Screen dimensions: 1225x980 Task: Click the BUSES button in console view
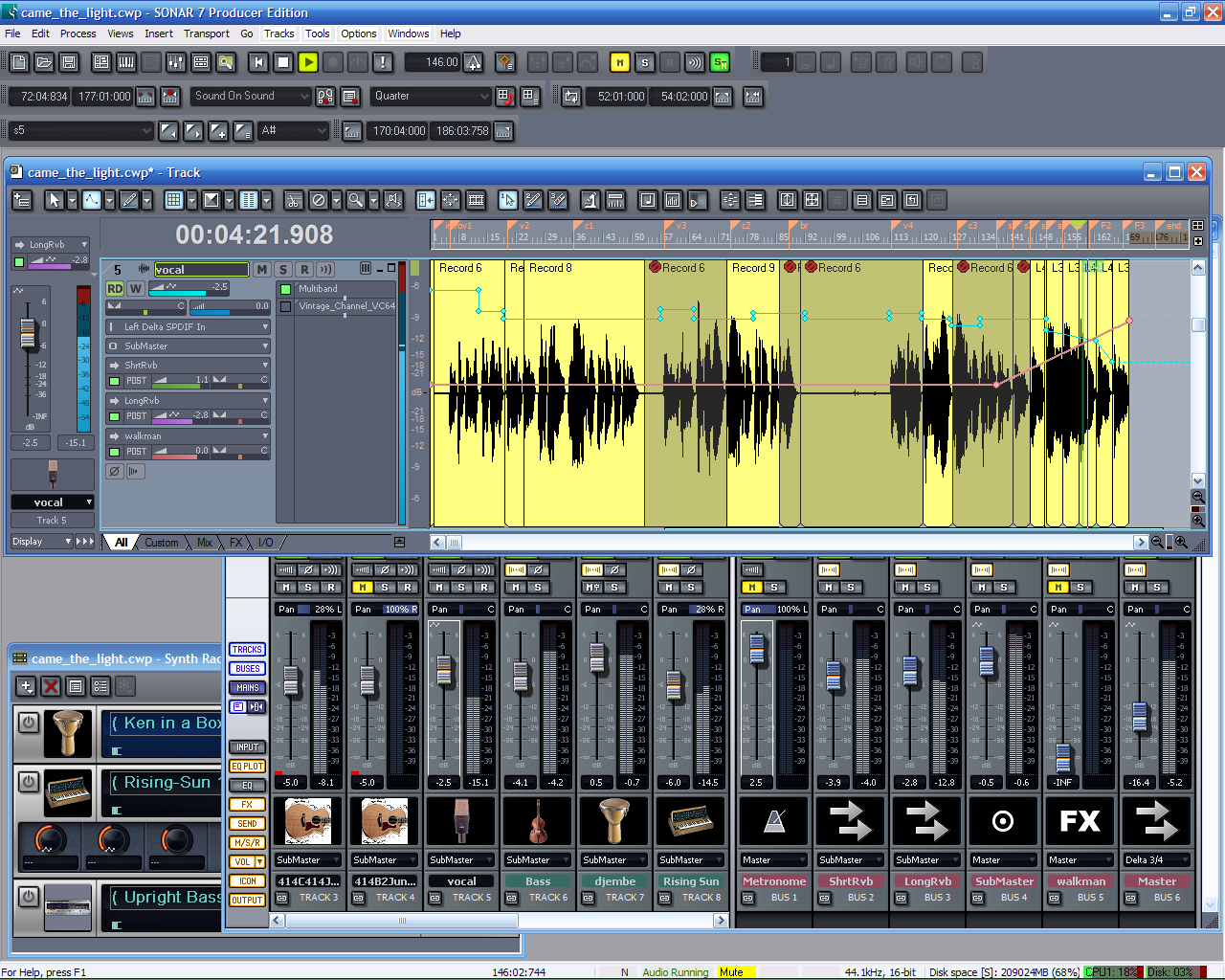click(247, 669)
